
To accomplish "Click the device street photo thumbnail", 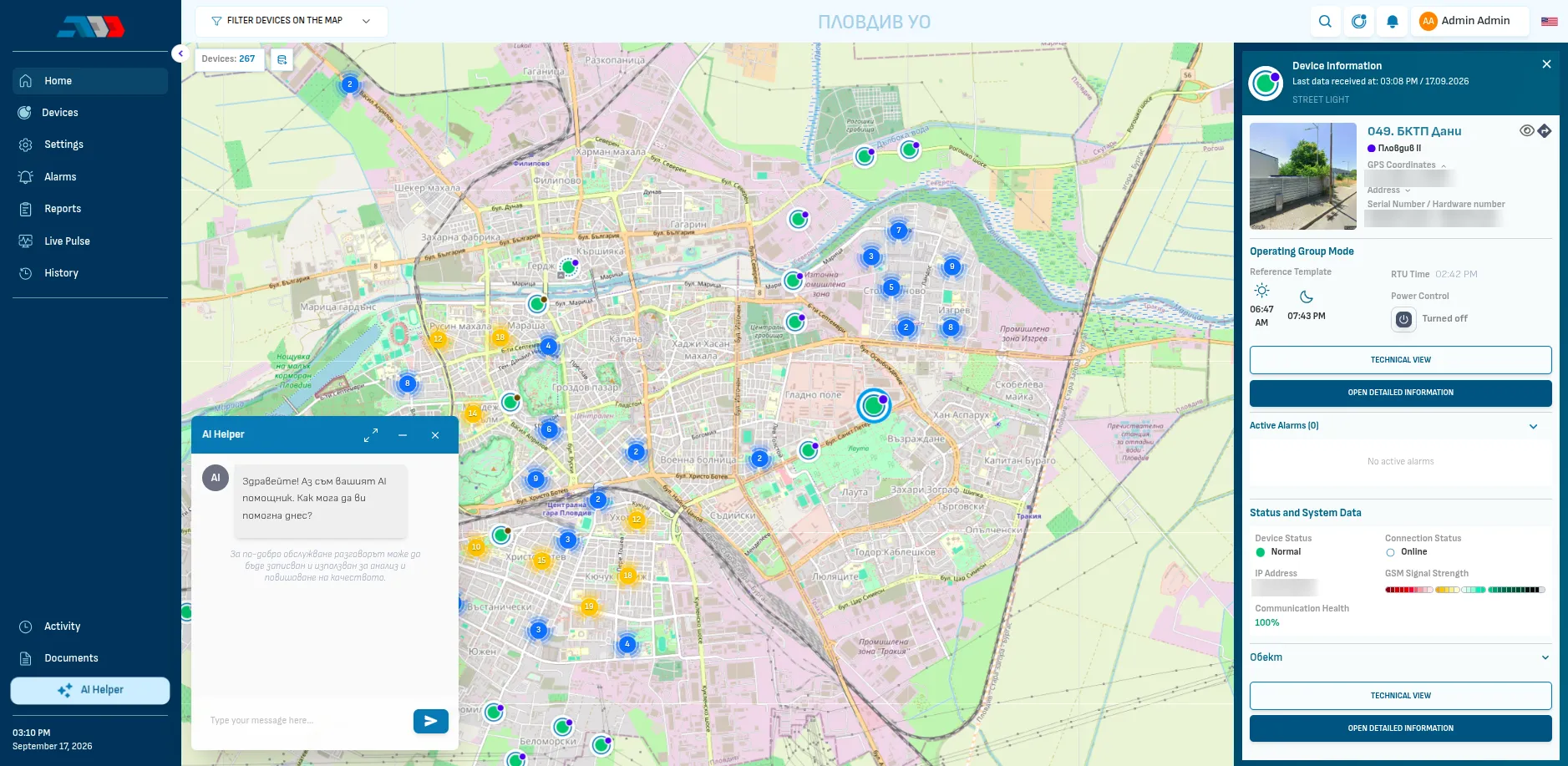I will 1303,176.
